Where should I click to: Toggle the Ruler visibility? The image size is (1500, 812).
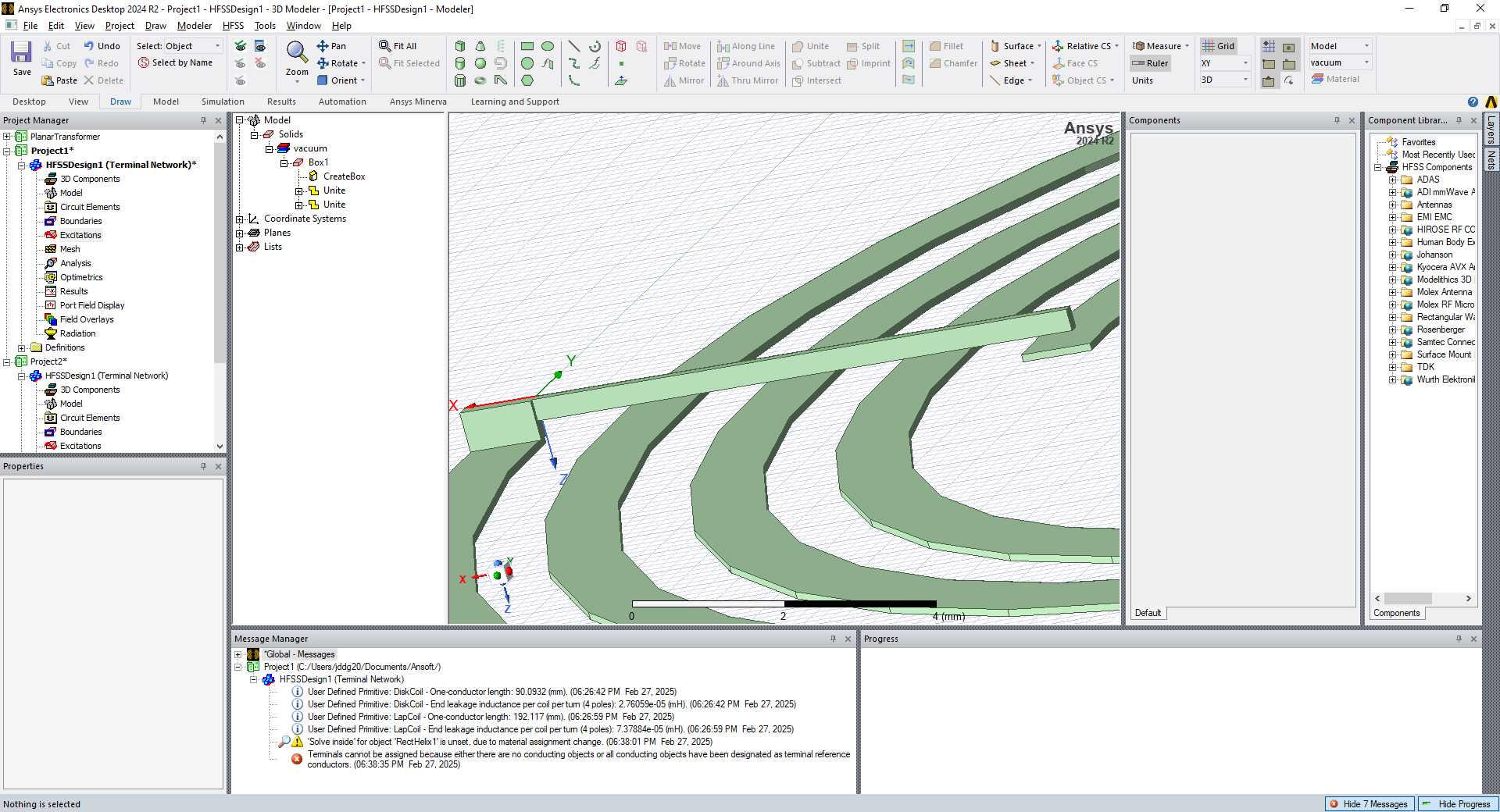[x=1150, y=63]
